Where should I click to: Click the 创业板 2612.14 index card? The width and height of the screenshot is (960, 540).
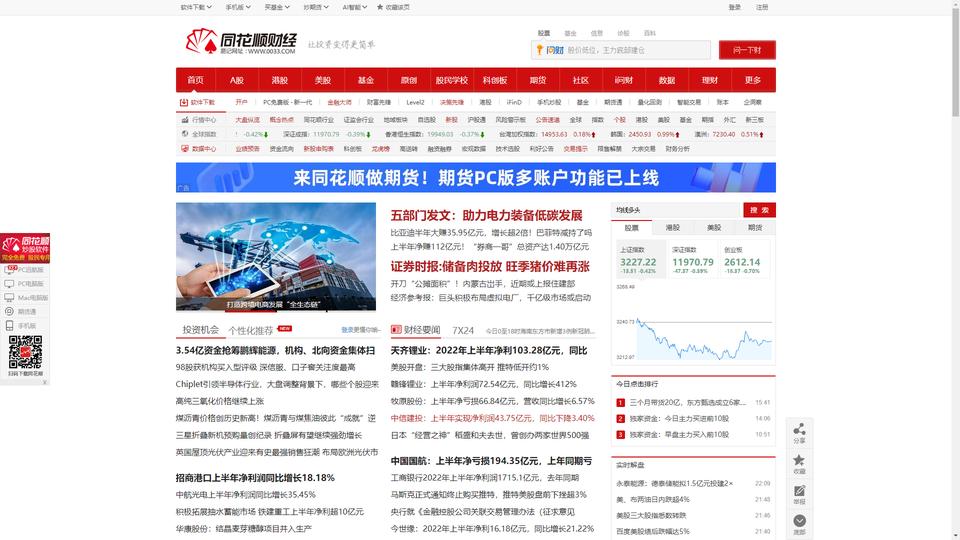tap(744, 259)
